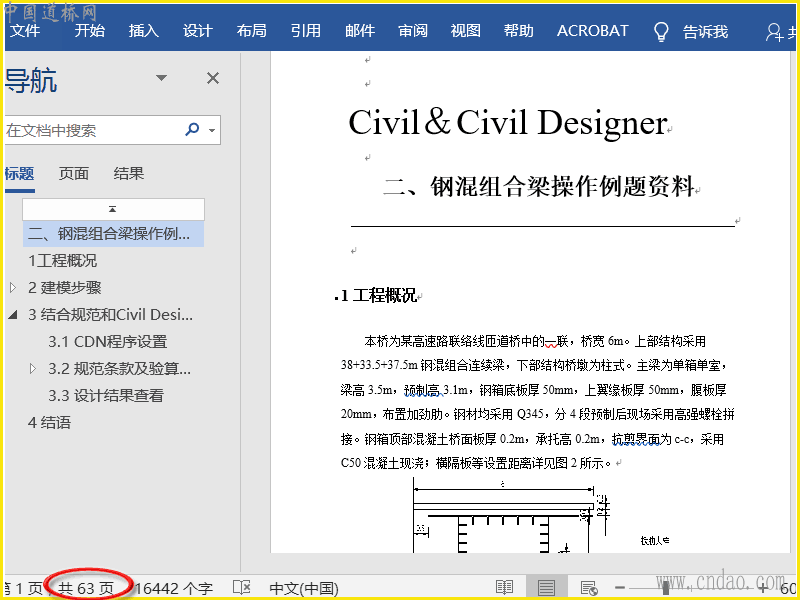
Task: Open the search options dropdown arrow
Action: point(212,131)
